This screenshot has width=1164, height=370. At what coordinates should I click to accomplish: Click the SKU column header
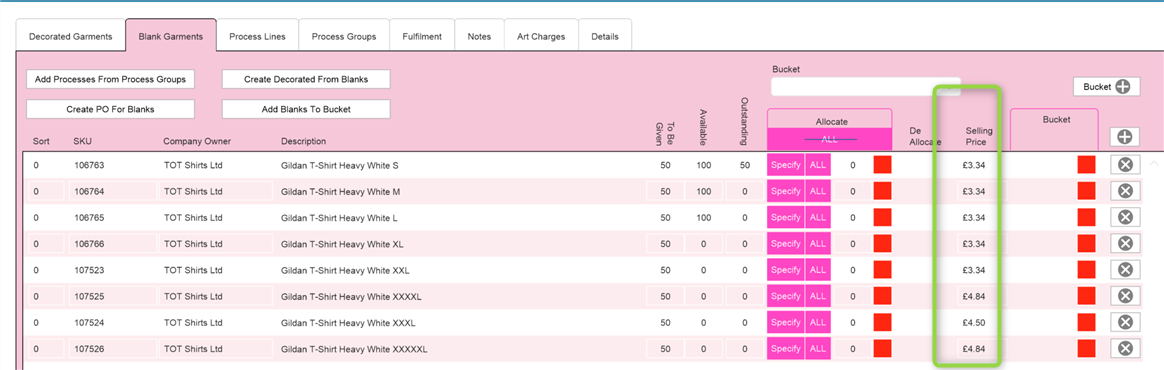(x=82, y=141)
